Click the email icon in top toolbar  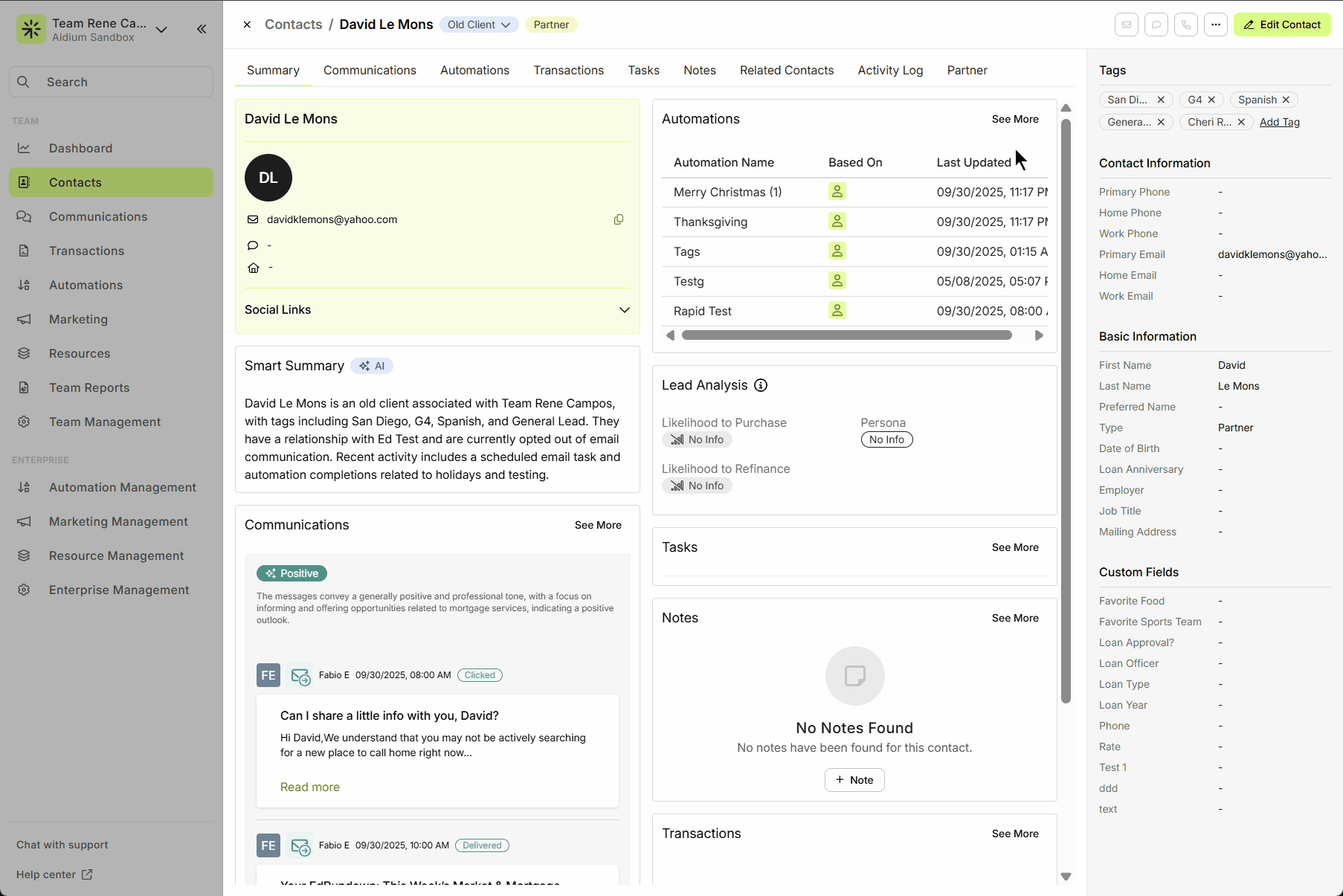[x=1127, y=25]
